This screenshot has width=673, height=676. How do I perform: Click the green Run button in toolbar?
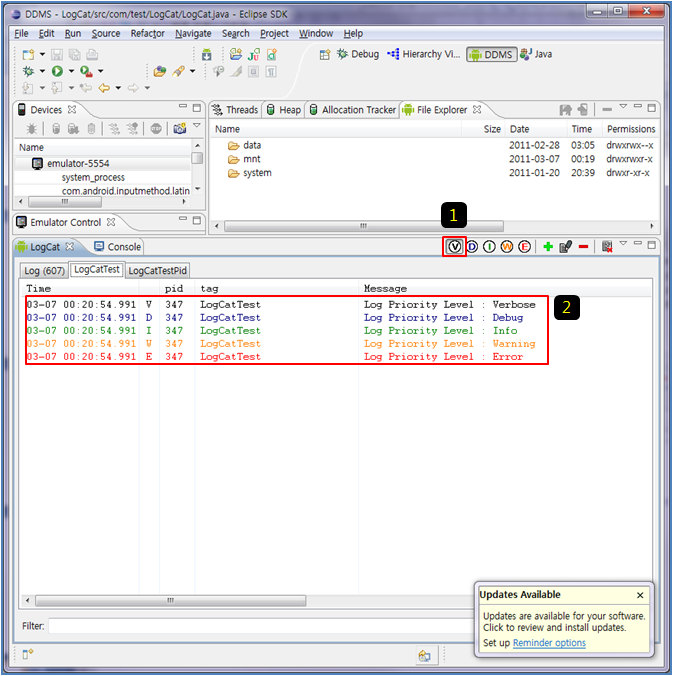[x=57, y=71]
